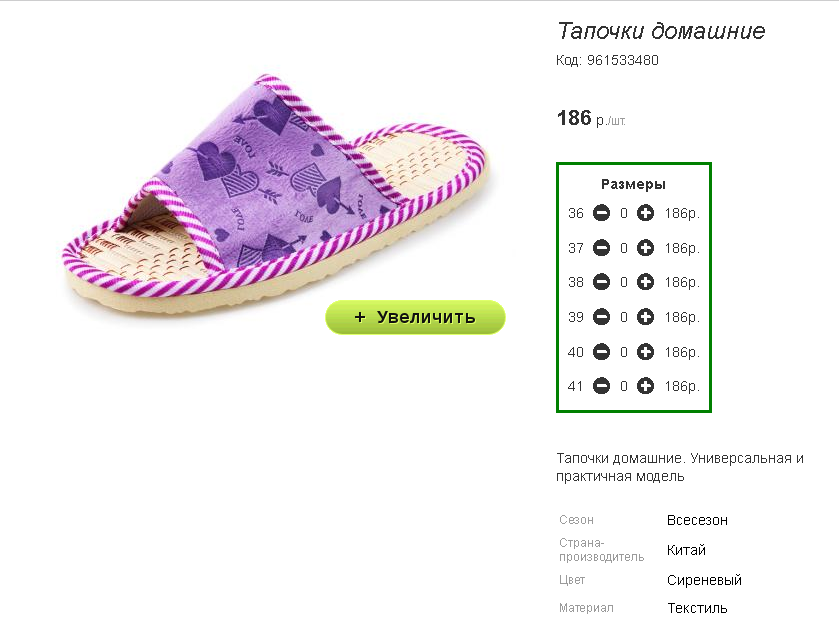Image resolution: width=839 pixels, height=639 pixels.
Task: Decrease quantity for size 41
Action: click(x=601, y=386)
